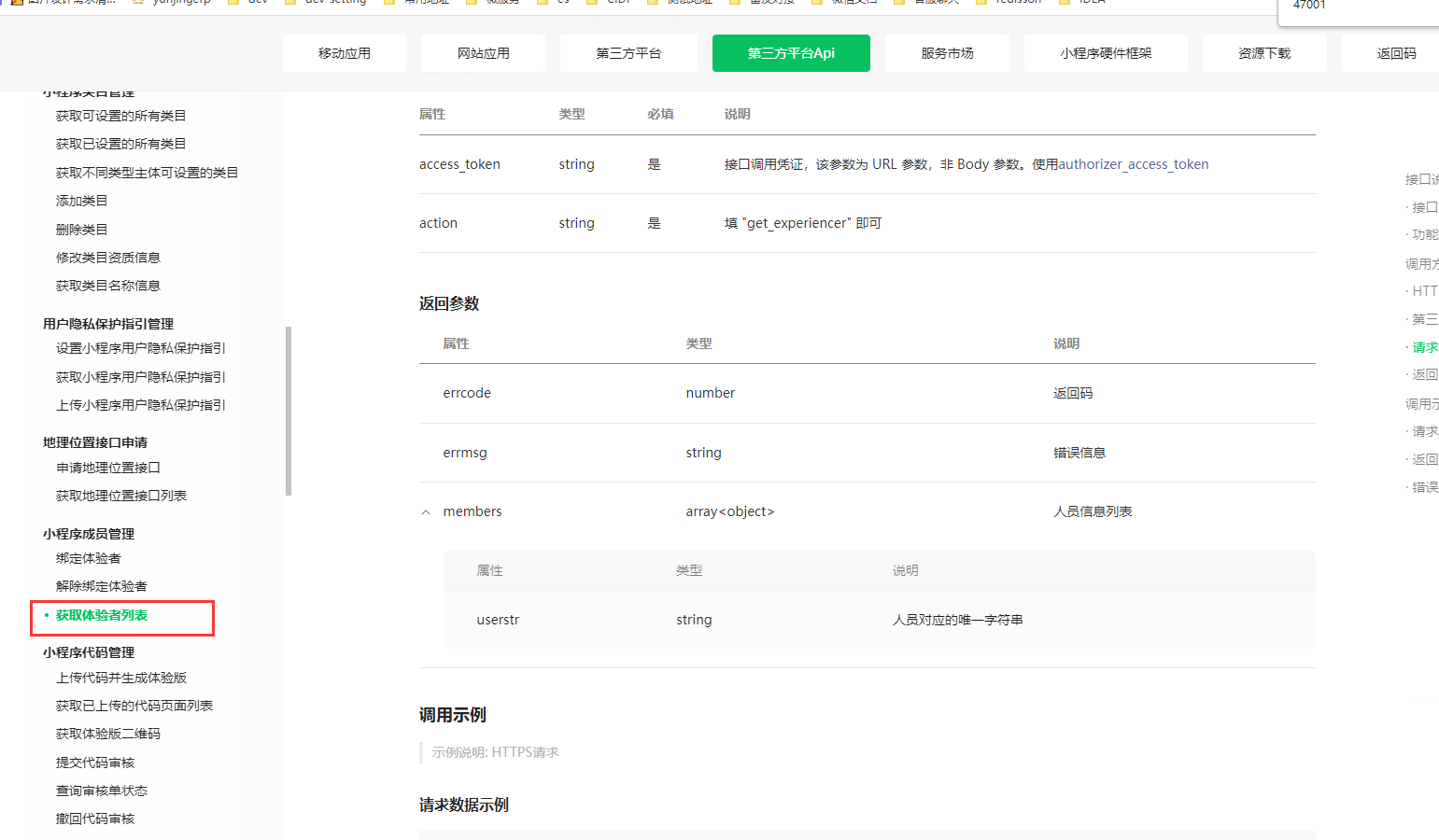
Task: Go to the 服务市场 tab
Action: [x=947, y=53]
